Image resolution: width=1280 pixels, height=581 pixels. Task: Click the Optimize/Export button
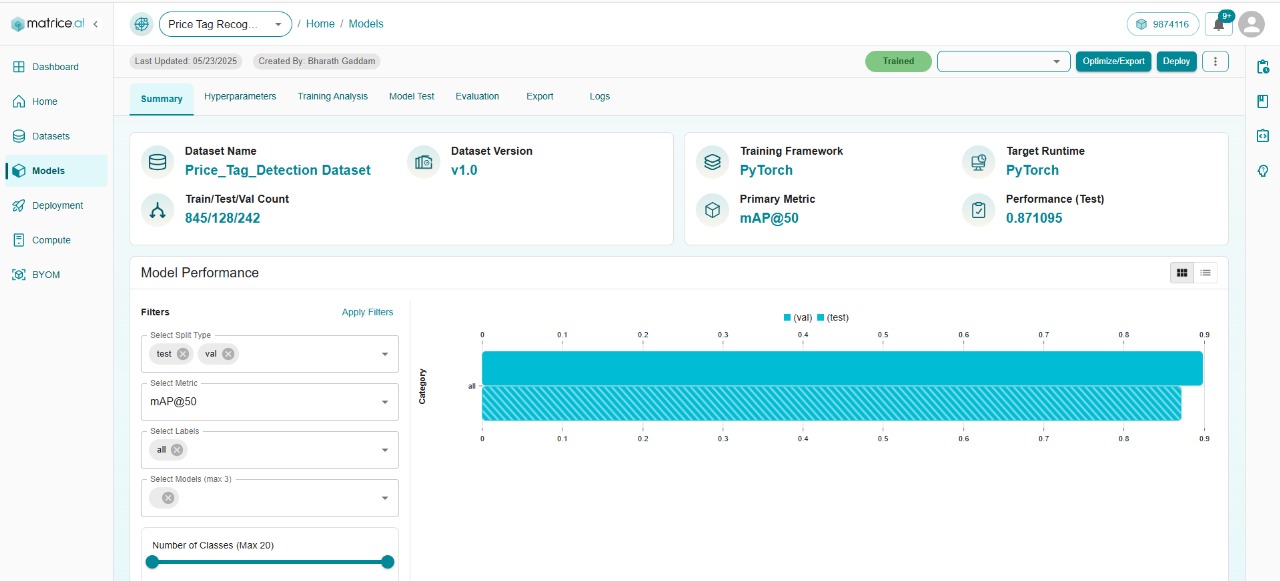(x=1114, y=61)
